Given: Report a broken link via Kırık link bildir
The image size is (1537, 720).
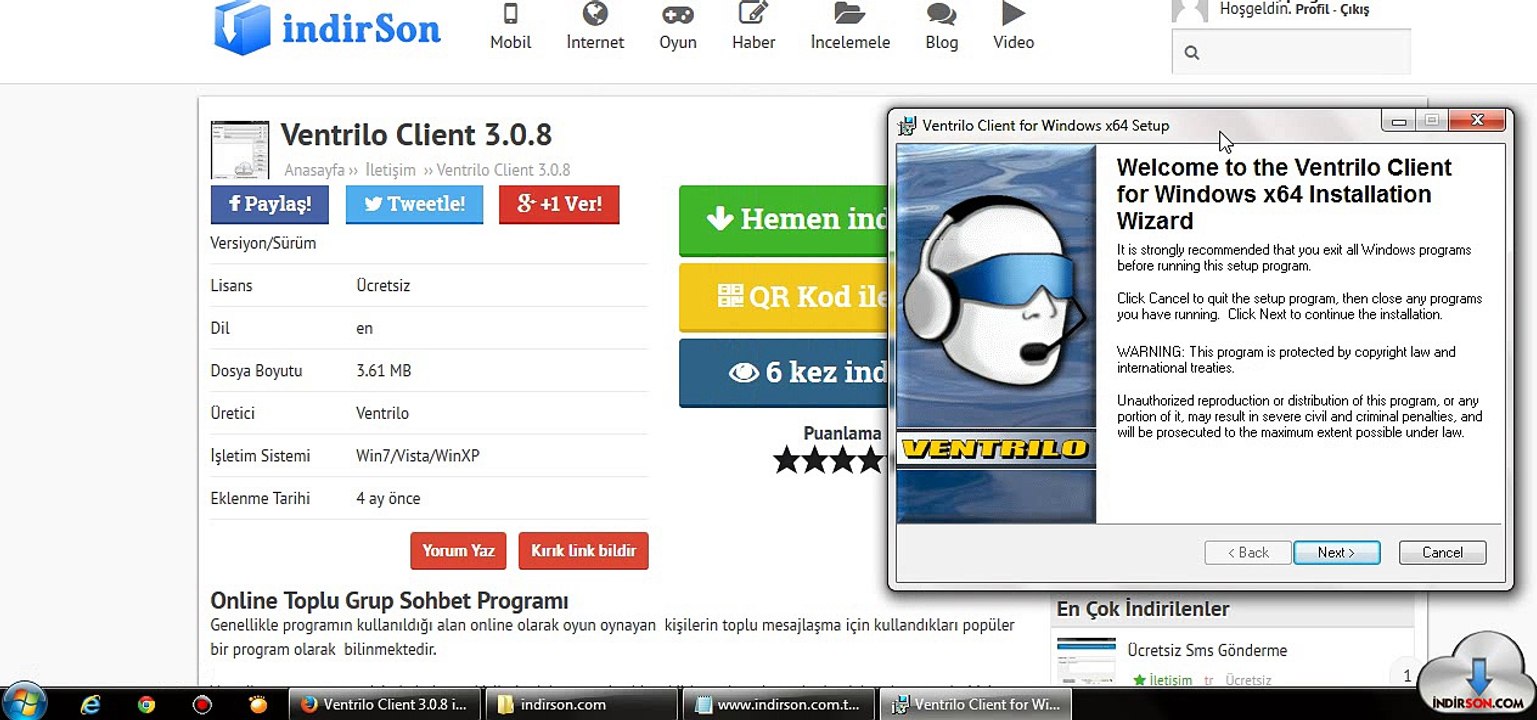Looking at the screenshot, I should [583, 551].
